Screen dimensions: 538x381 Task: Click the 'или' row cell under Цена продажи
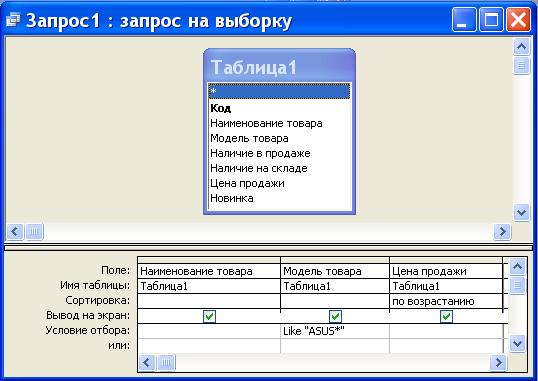(446, 346)
